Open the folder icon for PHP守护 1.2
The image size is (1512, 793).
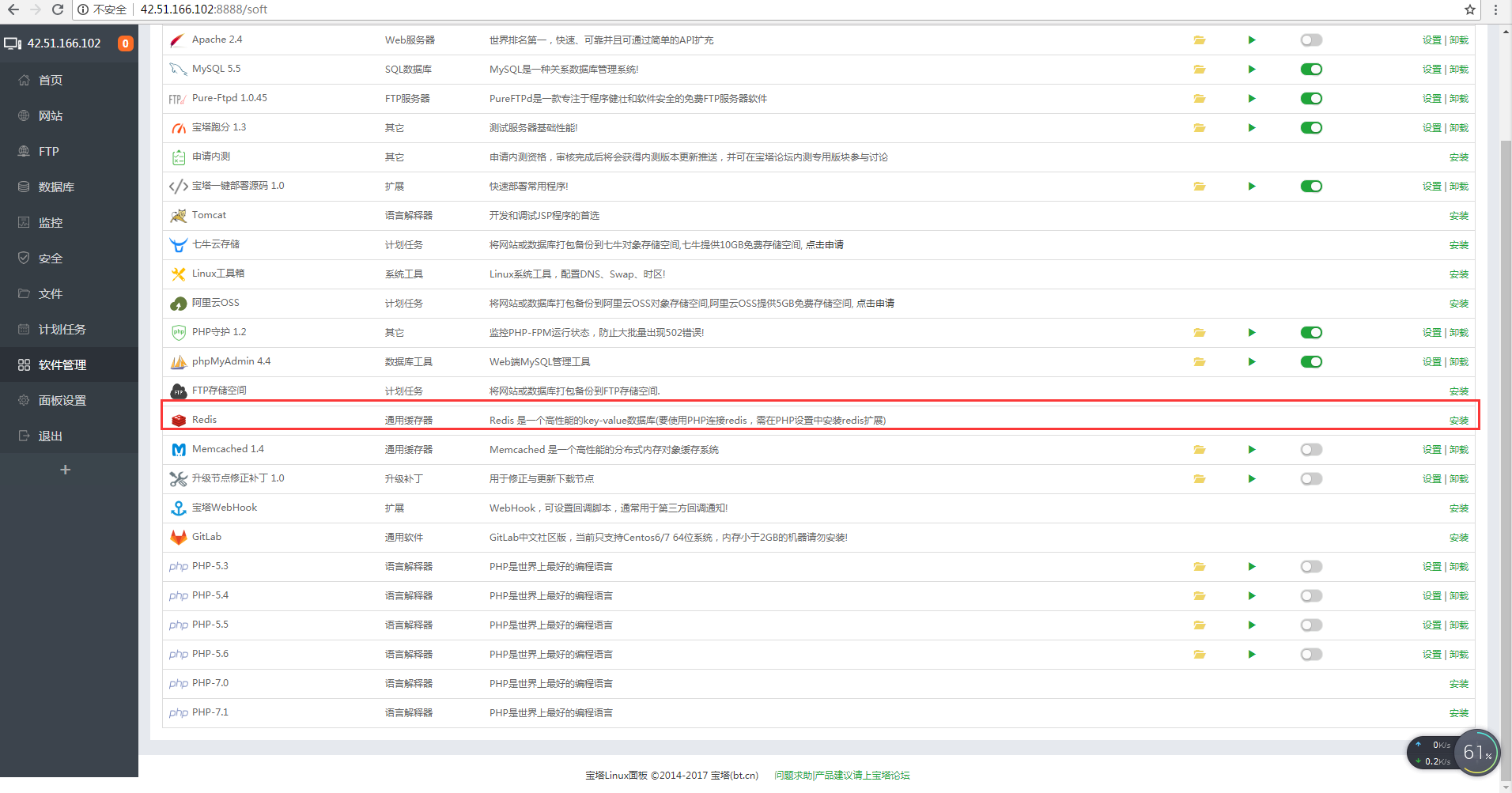(x=1200, y=333)
